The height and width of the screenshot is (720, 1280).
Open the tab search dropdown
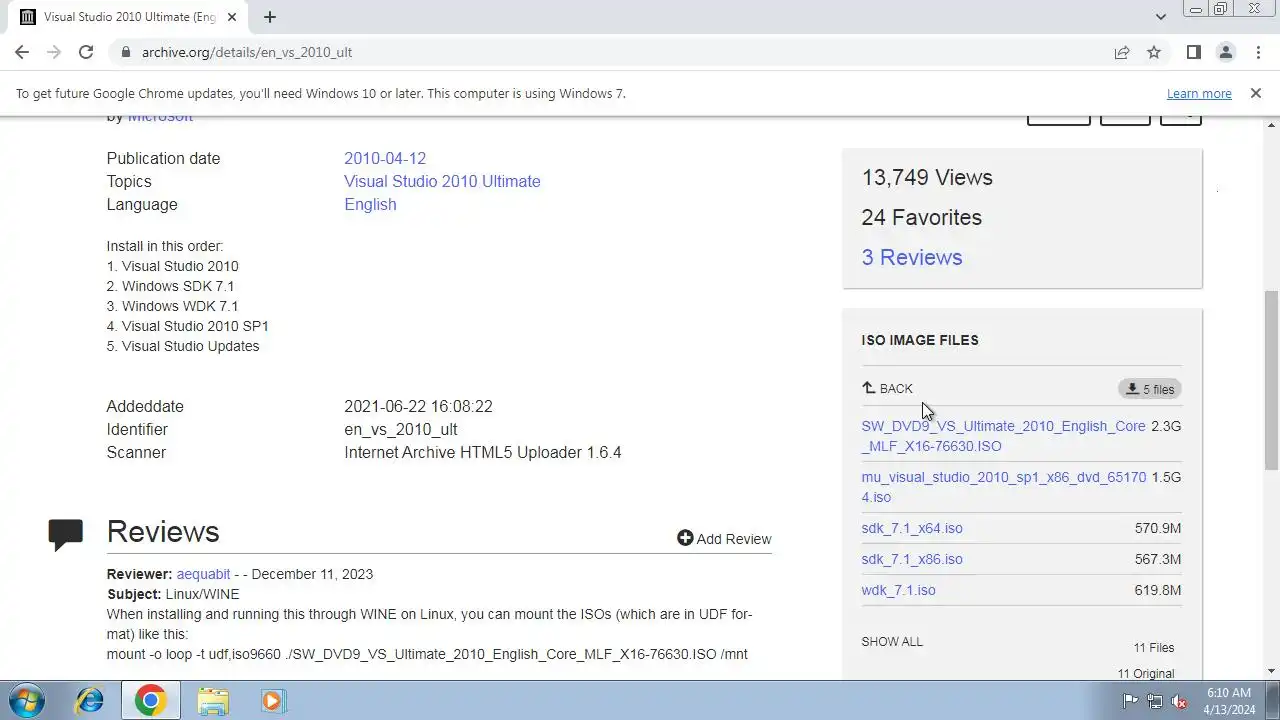[1160, 17]
